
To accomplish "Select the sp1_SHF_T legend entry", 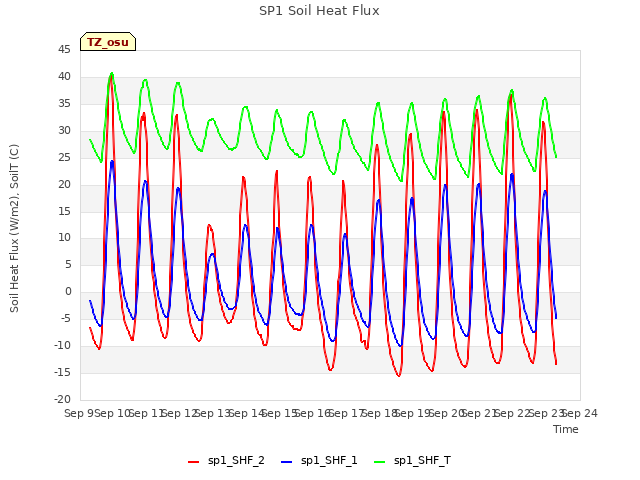I will 412,461.
